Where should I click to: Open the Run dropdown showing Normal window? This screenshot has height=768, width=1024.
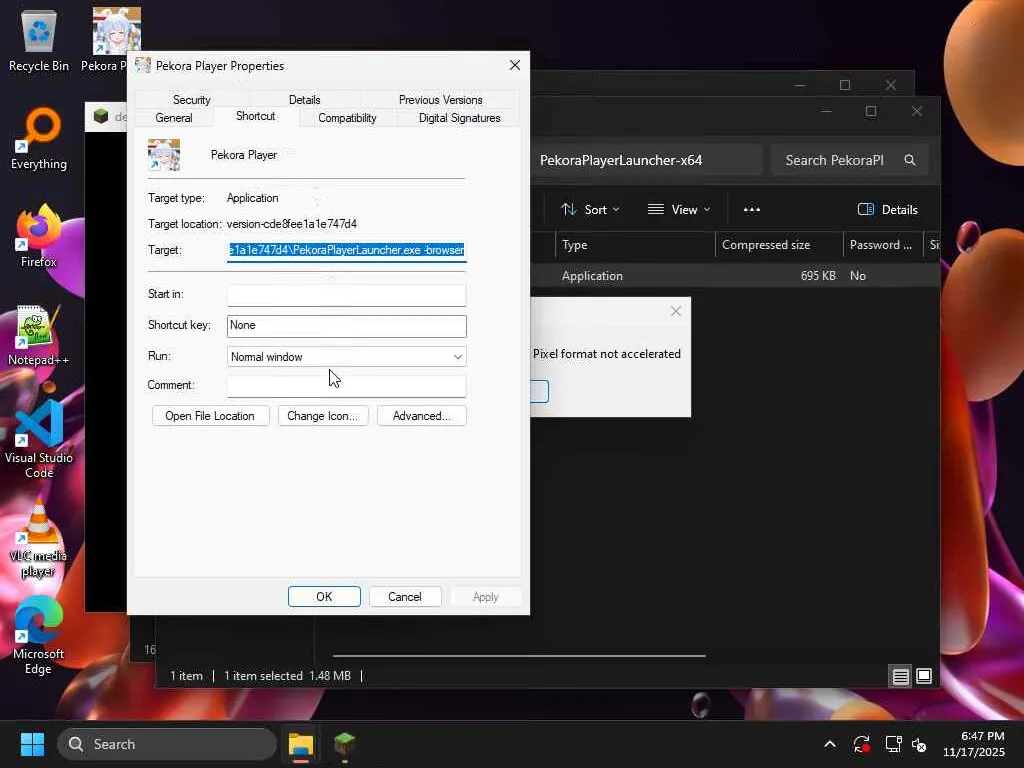[x=347, y=357]
